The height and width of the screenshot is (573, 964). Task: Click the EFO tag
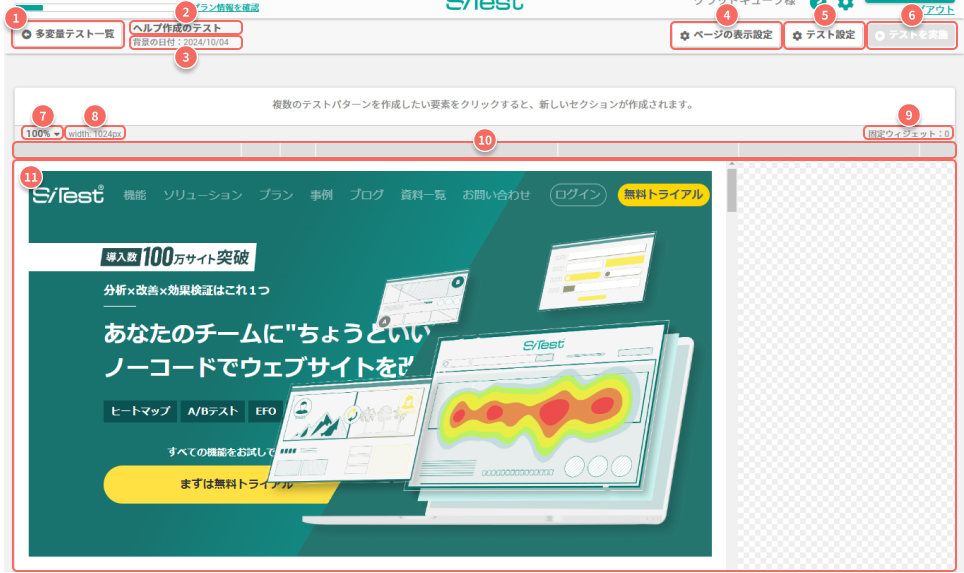pos(266,411)
